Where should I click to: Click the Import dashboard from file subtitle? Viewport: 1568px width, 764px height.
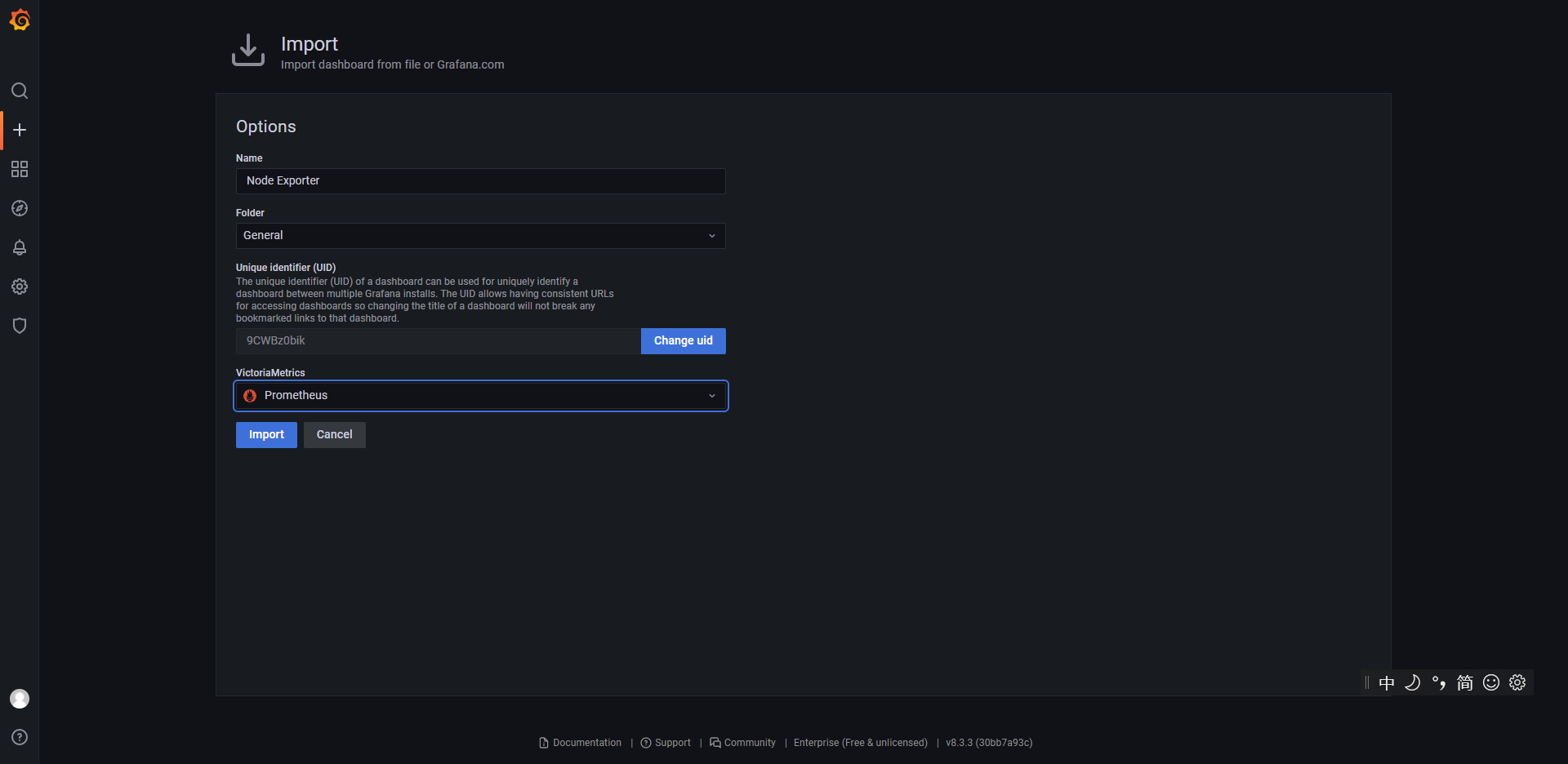(x=393, y=64)
